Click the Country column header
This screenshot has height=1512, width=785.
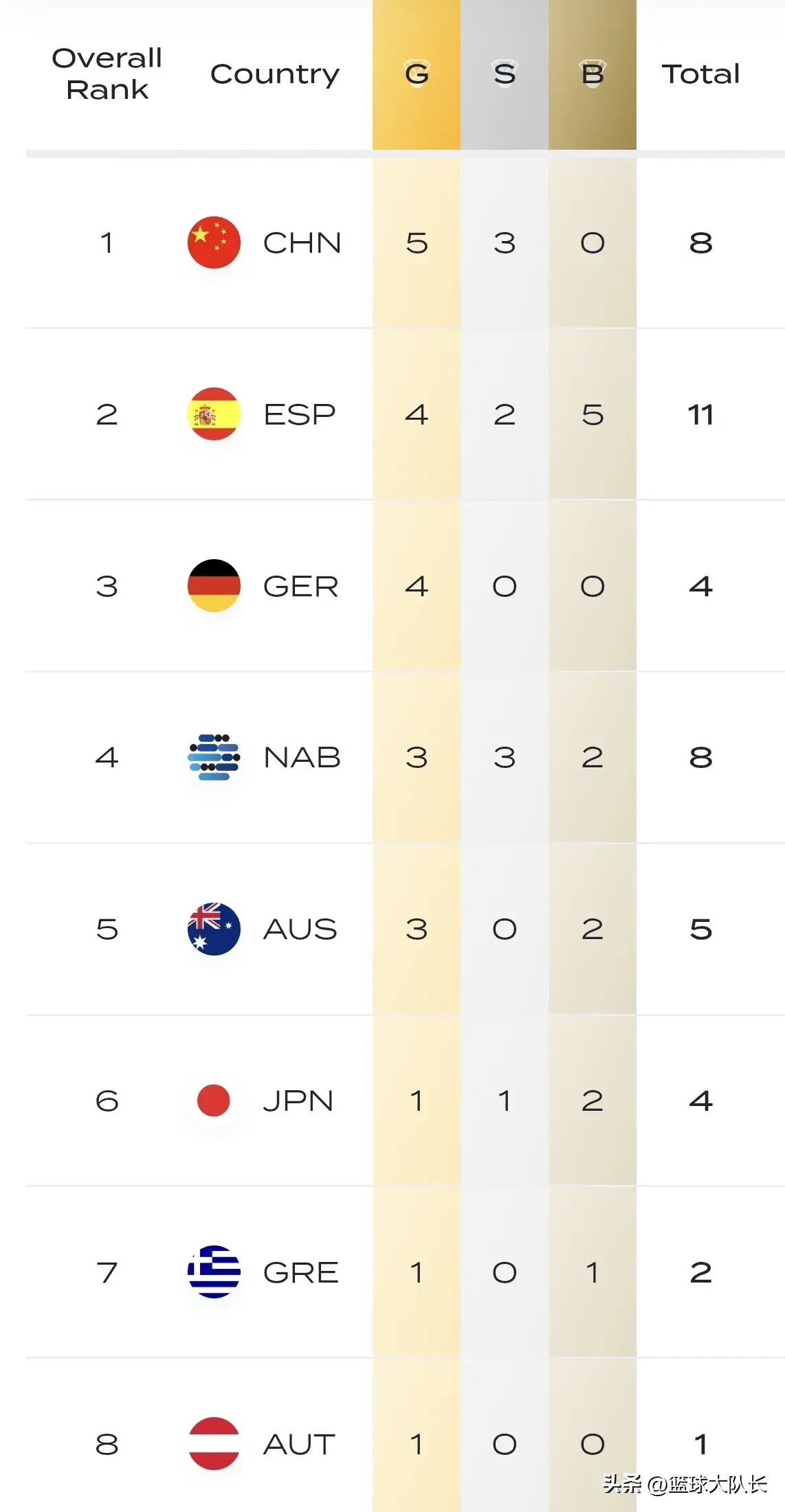pyautogui.click(x=275, y=75)
